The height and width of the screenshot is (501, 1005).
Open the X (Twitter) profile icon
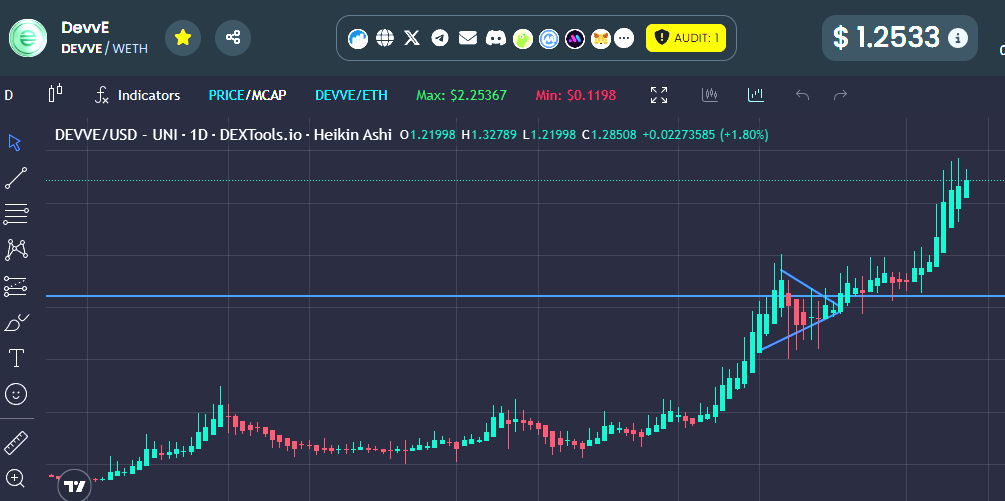pos(412,38)
